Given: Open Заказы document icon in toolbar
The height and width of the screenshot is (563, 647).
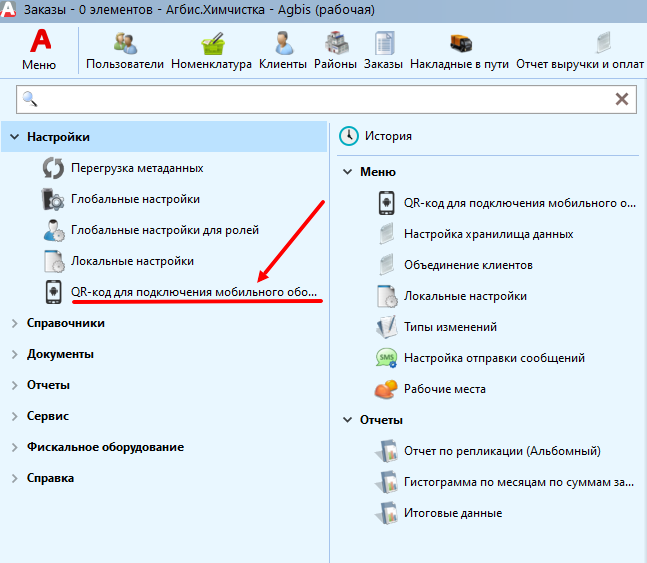Looking at the screenshot, I should pyautogui.click(x=384, y=43).
